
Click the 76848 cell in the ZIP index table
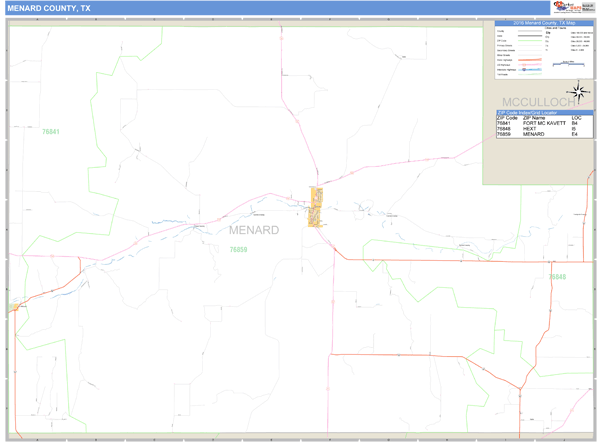click(504, 129)
